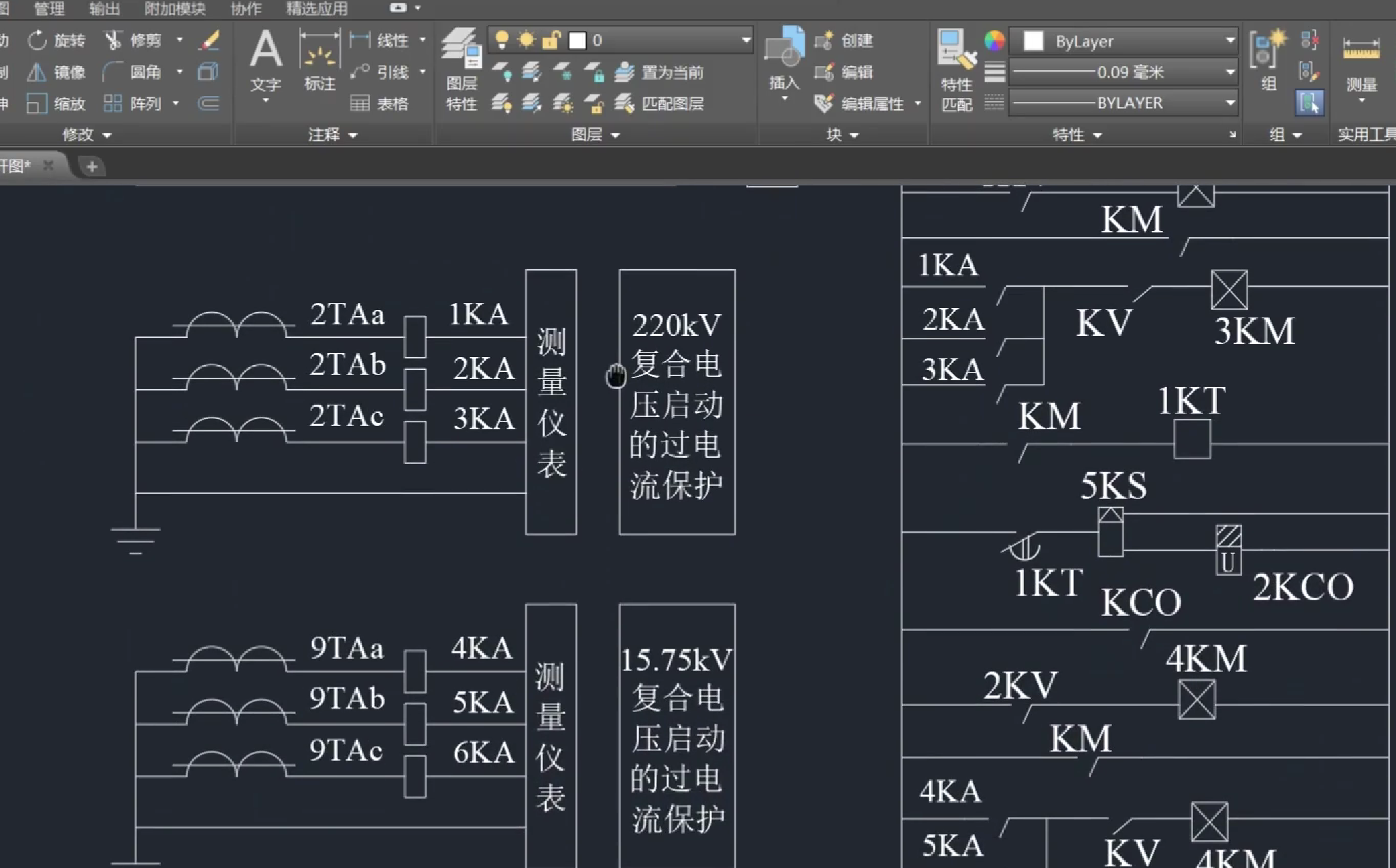The width and height of the screenshot is (1396, 868).
Task: Toggle group selection on/off button
Action: 1309,103
